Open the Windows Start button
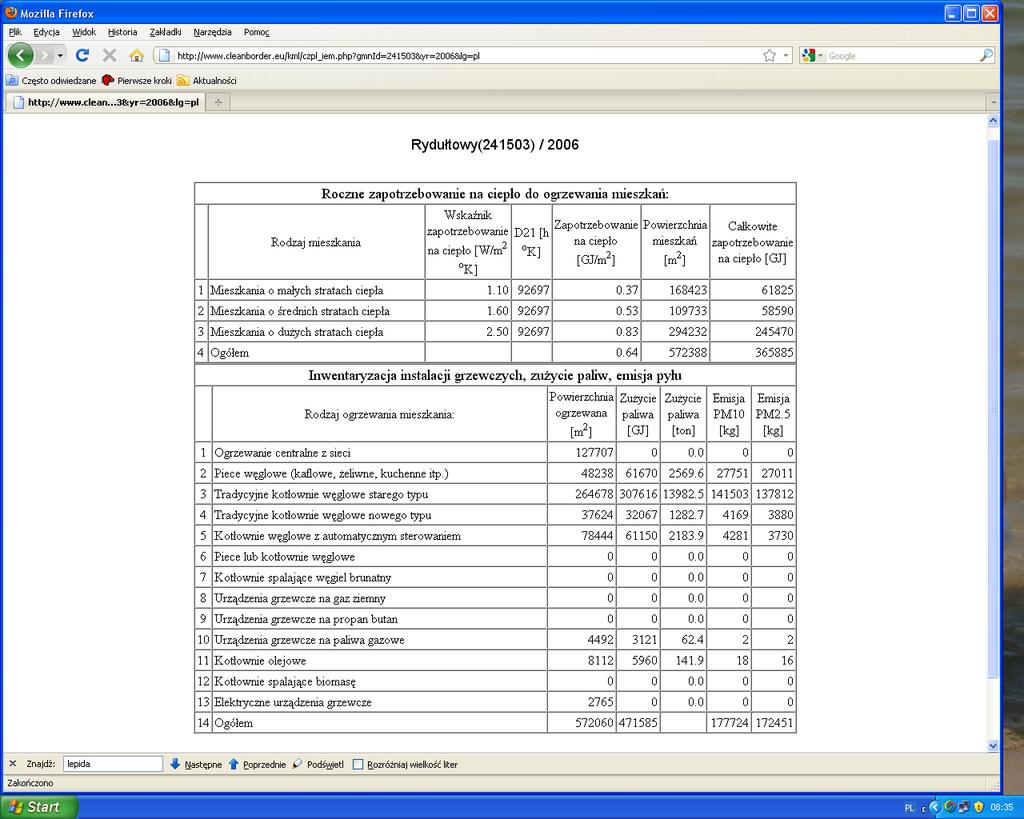 [x=39, y=807]
